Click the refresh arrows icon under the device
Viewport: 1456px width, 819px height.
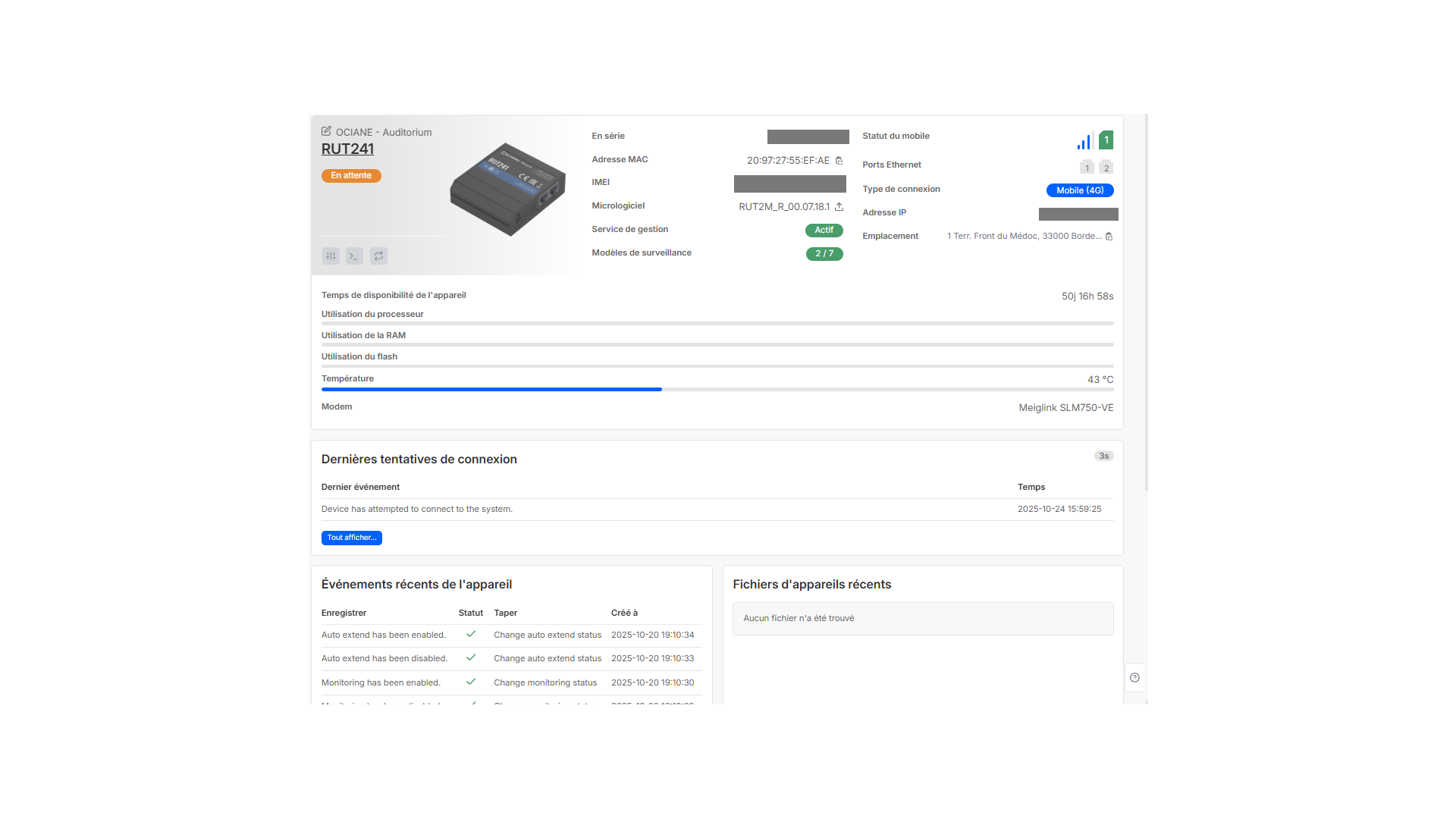[378, 256]
